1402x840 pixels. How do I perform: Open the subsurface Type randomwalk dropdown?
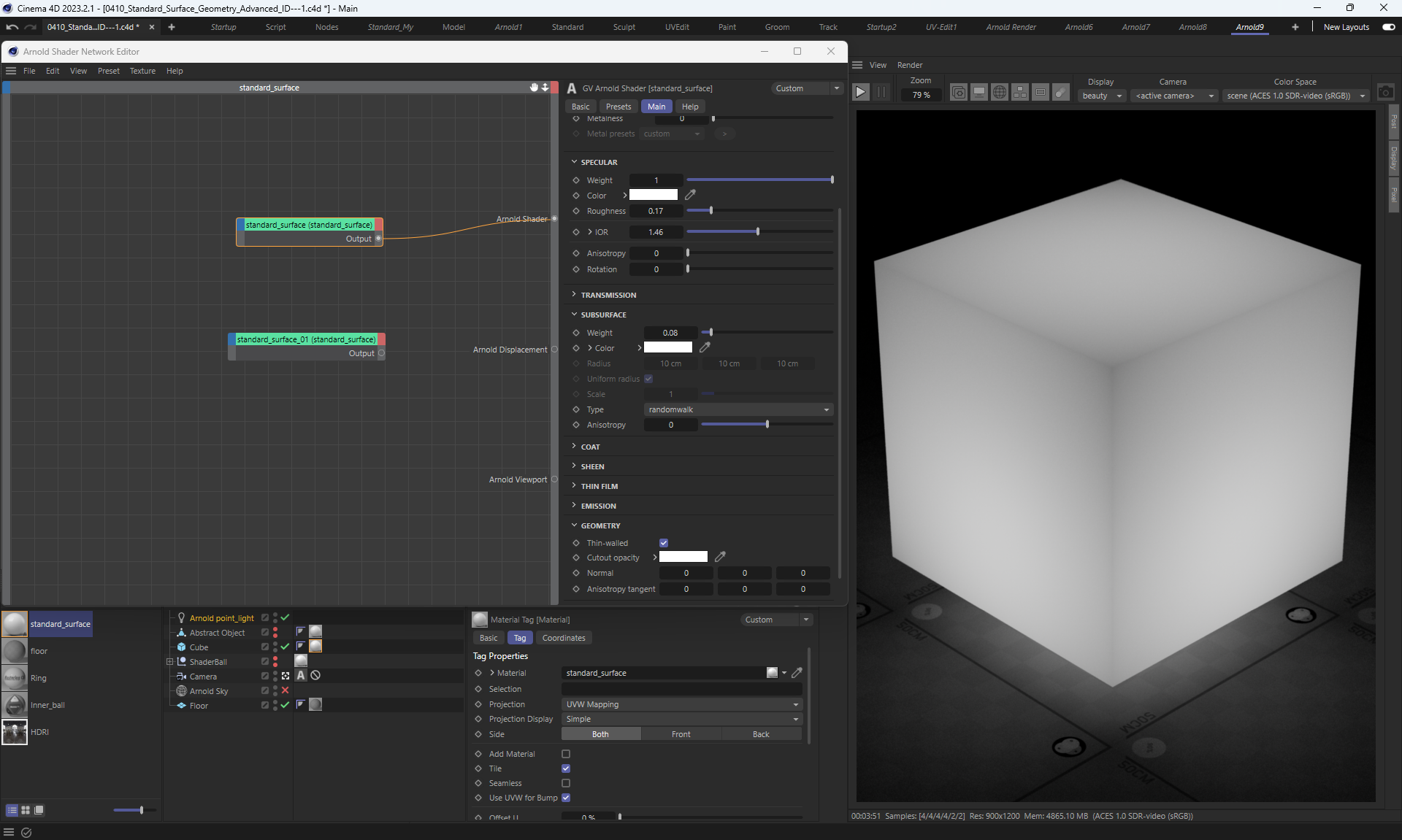coord(738,409)
